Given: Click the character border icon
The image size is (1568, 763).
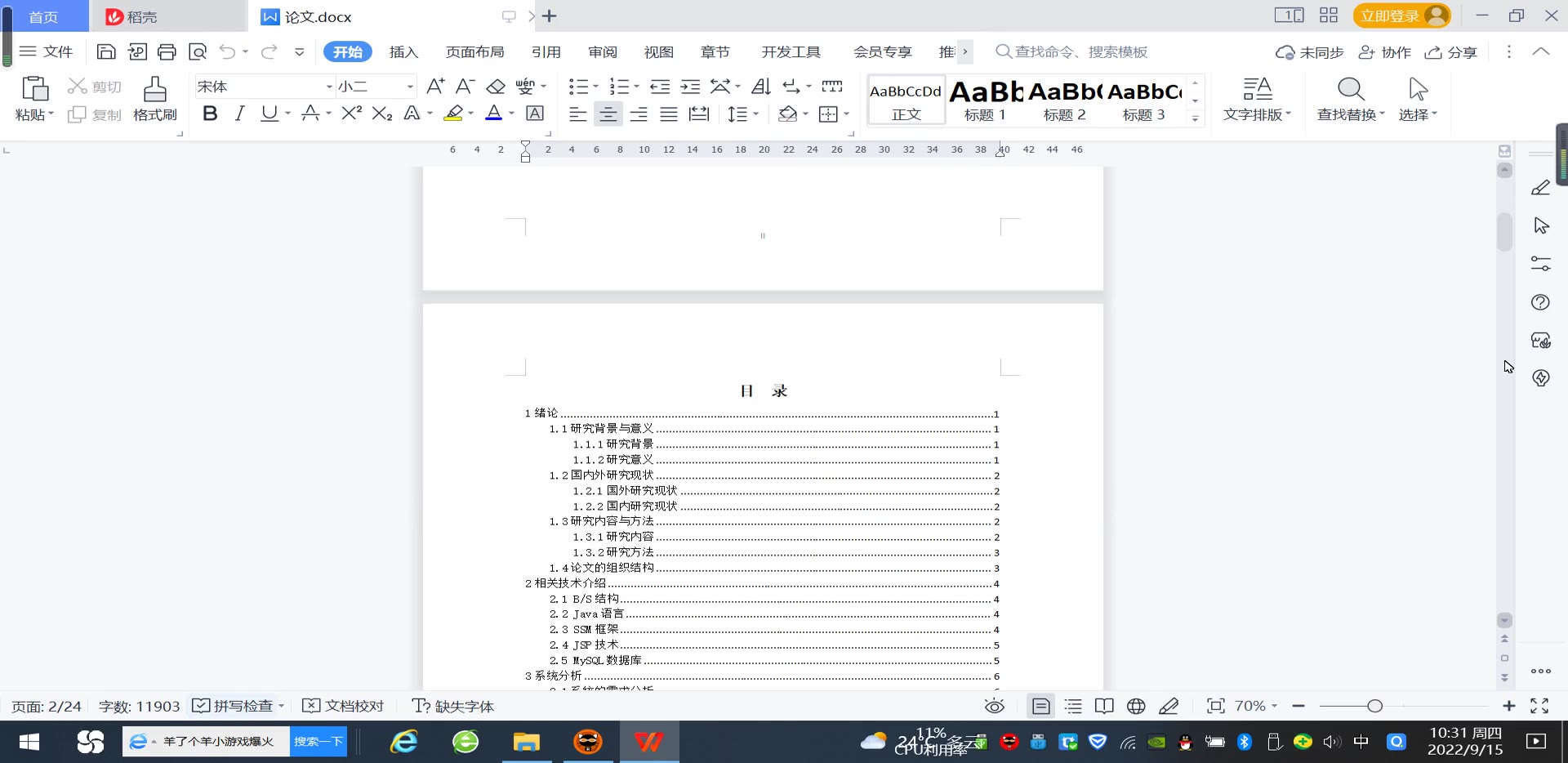Looking at the screenshot, I should pyautogui.click(x=535, y=114).
